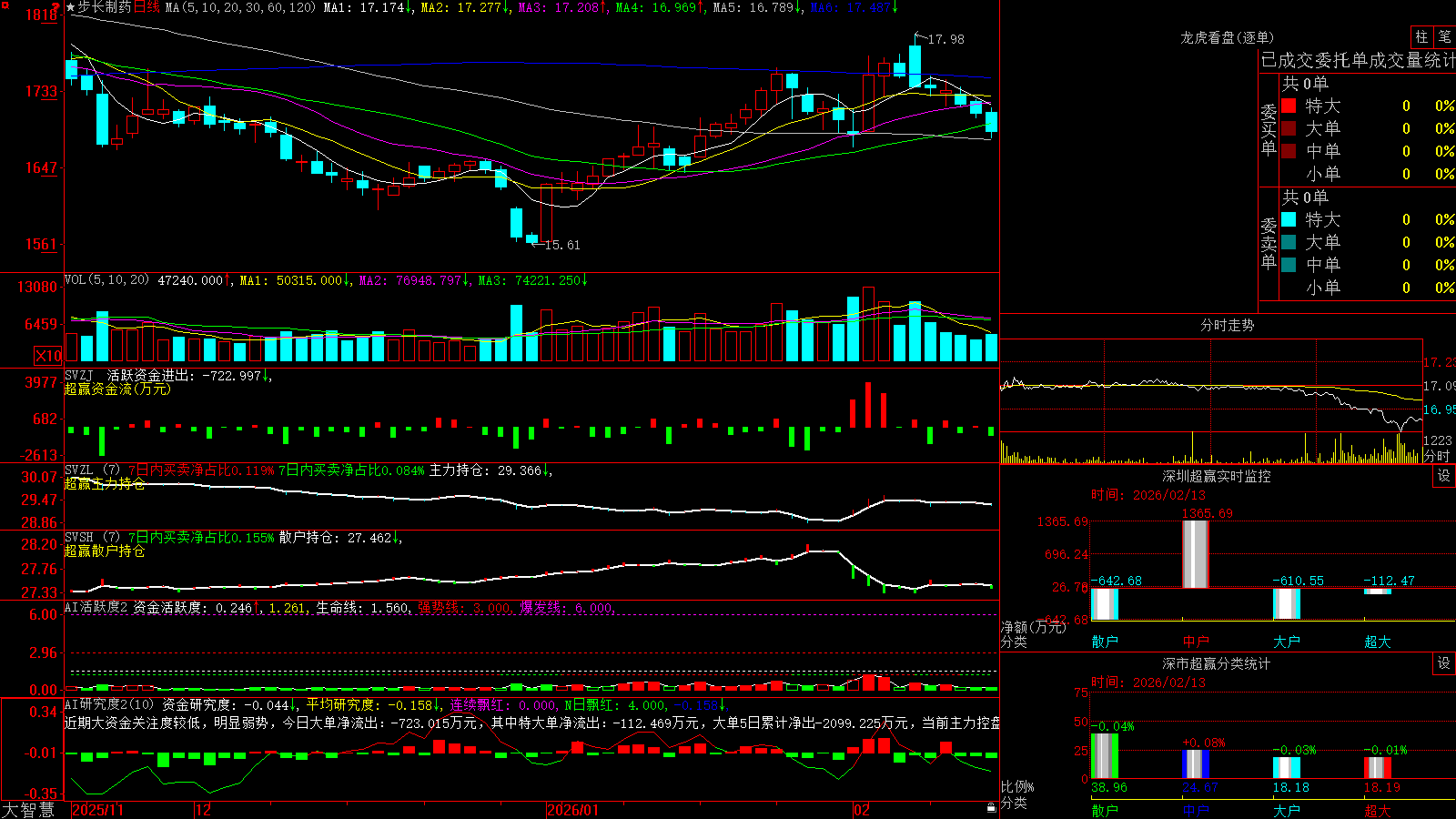Open 设 settings for 深市超赢分类统计

(x=1444, y=663)
